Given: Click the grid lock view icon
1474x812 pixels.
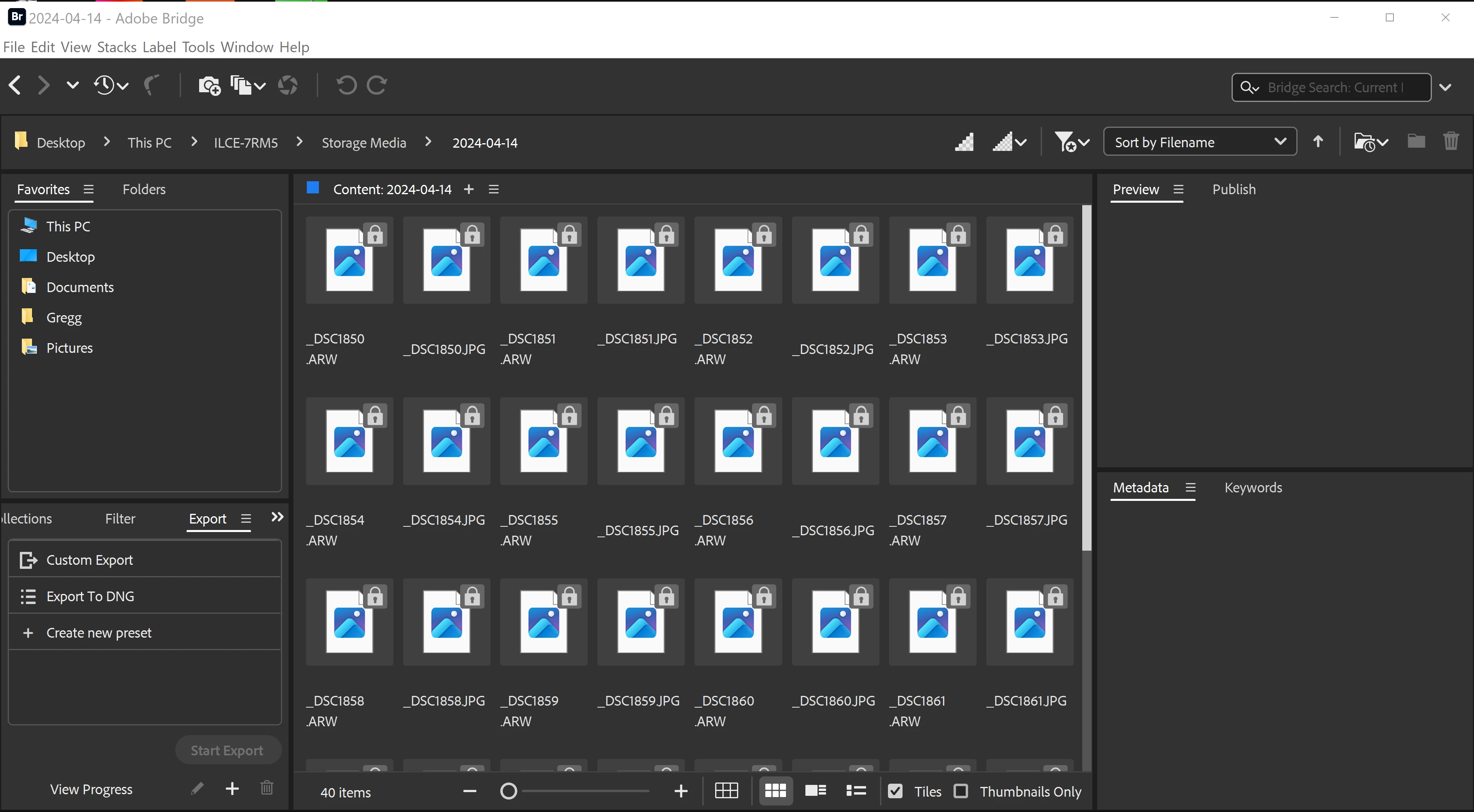Looking at the screenshot, I should (726, 791).
